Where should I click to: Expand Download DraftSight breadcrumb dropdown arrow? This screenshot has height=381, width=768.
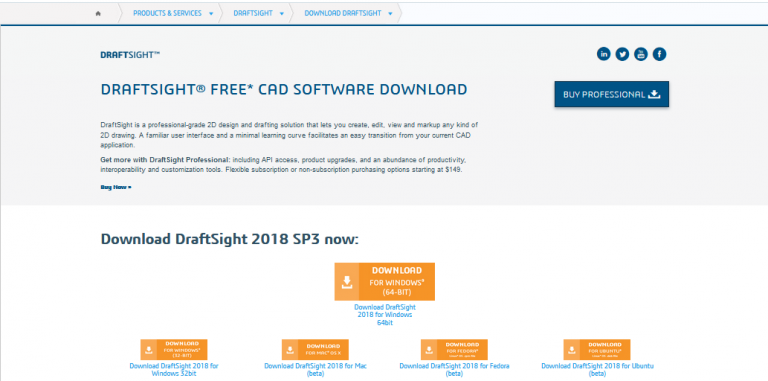click(390, 14)
